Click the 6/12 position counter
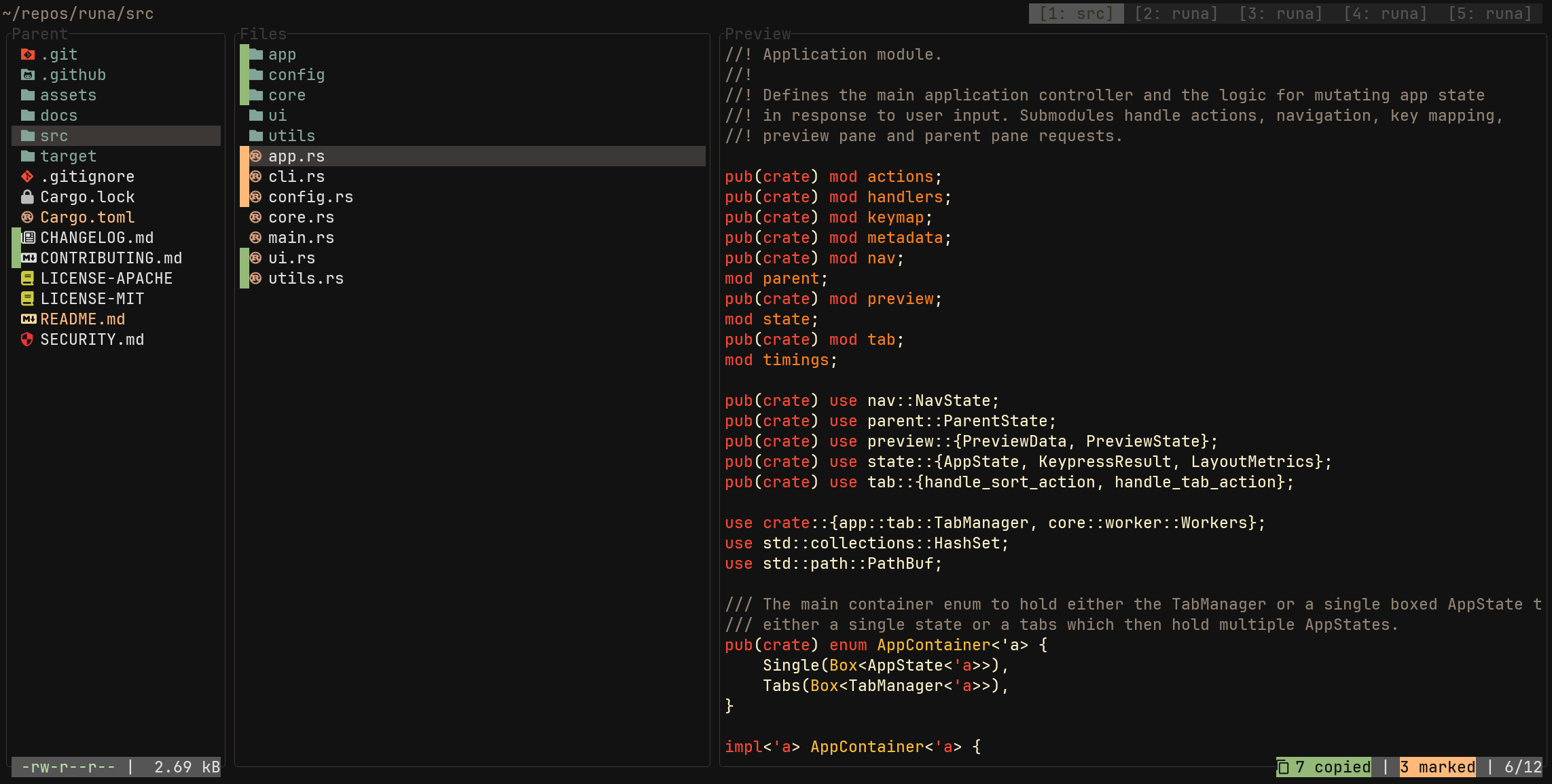 tap(1523, 767)
